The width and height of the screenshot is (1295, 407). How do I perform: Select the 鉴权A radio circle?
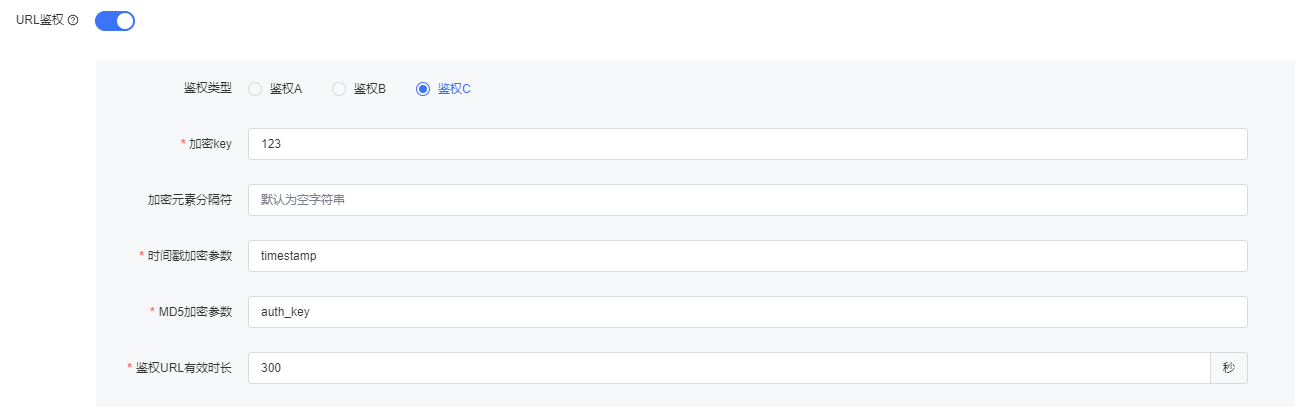click(255, 89)
